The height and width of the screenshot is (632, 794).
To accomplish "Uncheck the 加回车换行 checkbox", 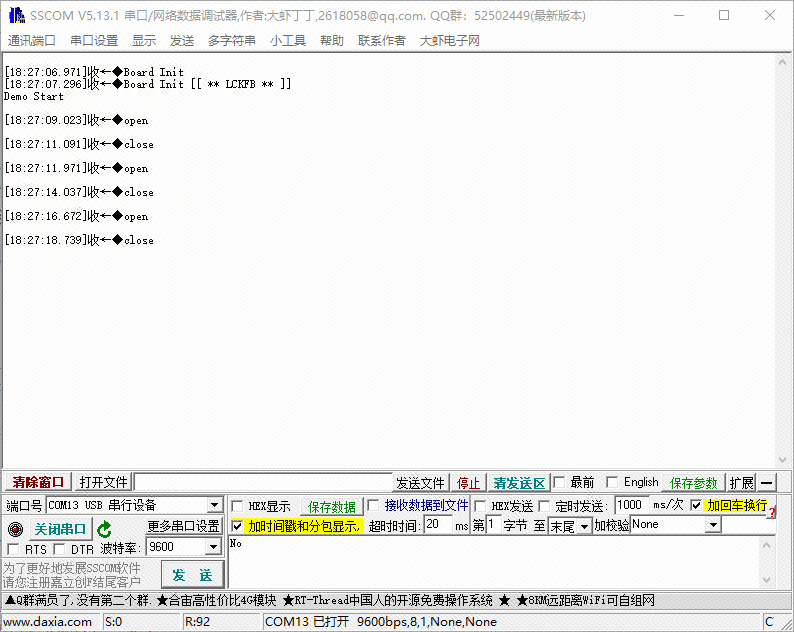I will (x=696, y=505).
